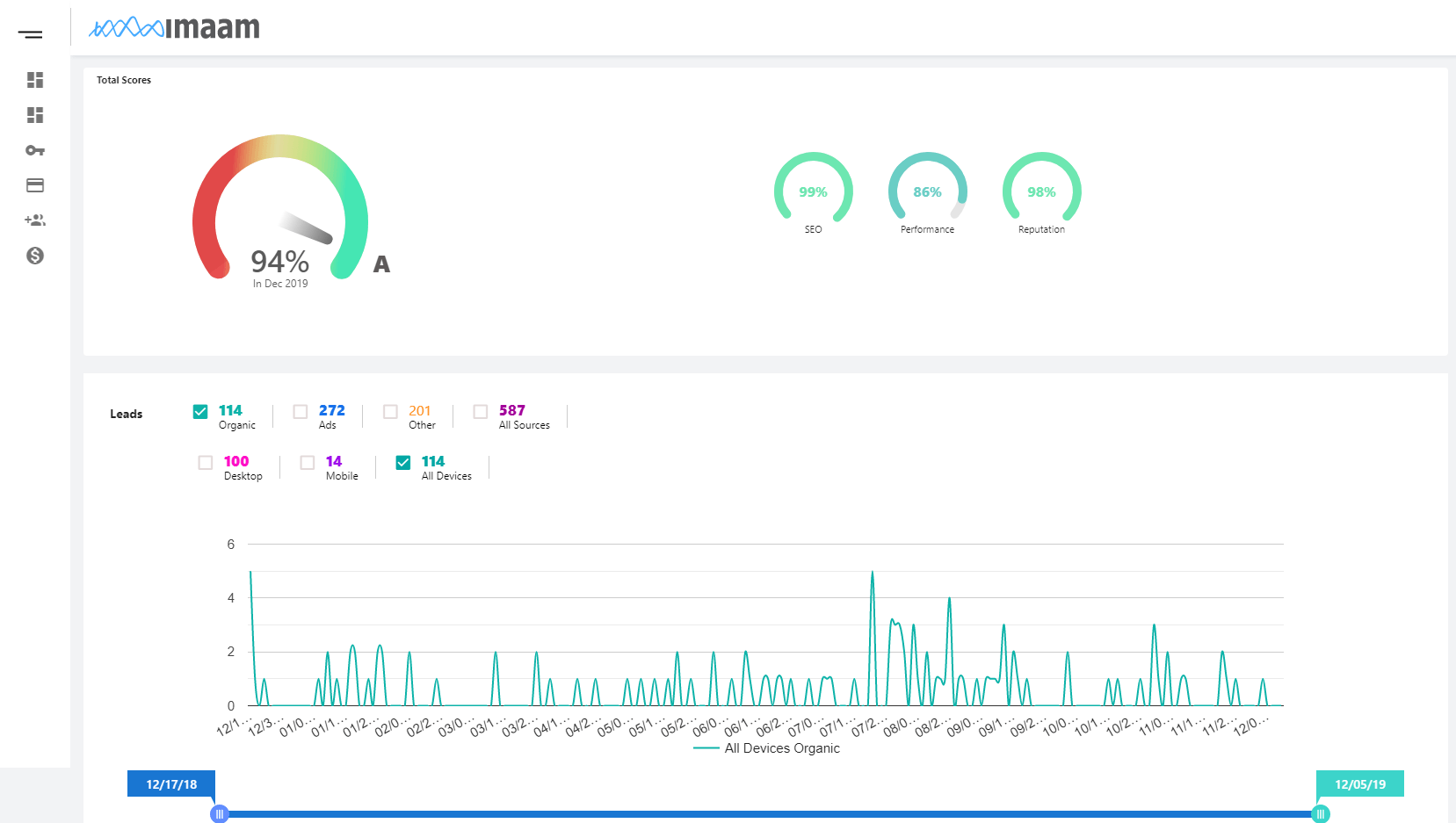Click the 100 Desktop count
This screenshot has width=1456, height=823.
click(x=236, y=461)
